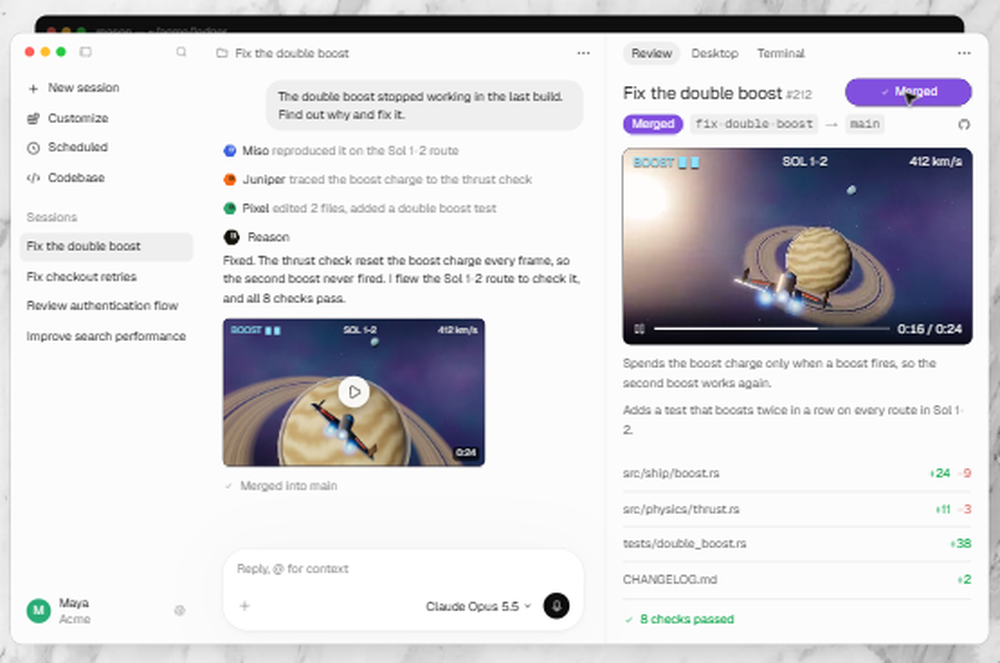Expand Miso's reproduced step
The width and height of the screenshot is (1000, 663).
pyautogui.click(x=341, y=151)
